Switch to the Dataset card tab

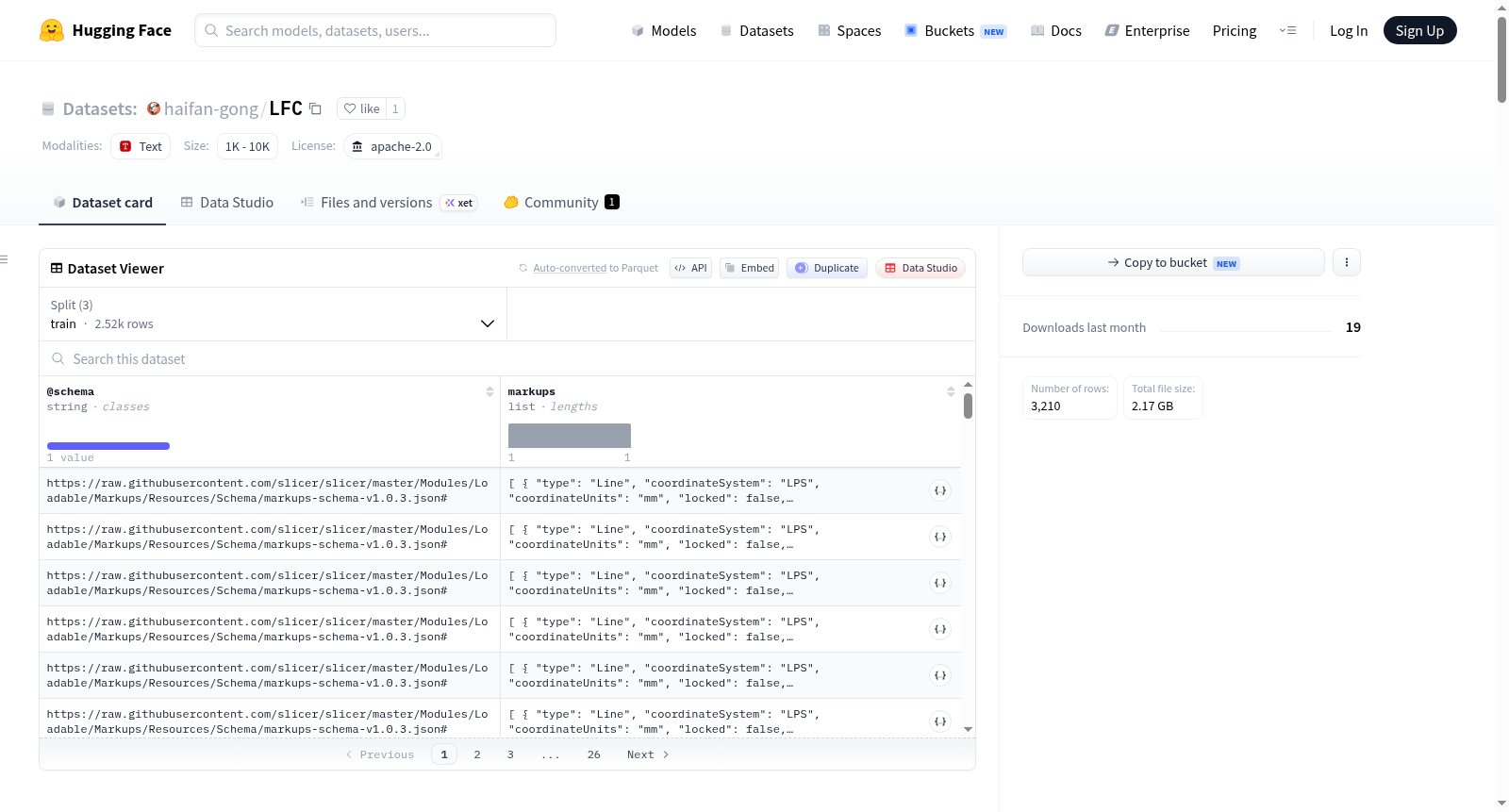pyautogui.click(x=102, y=203)
